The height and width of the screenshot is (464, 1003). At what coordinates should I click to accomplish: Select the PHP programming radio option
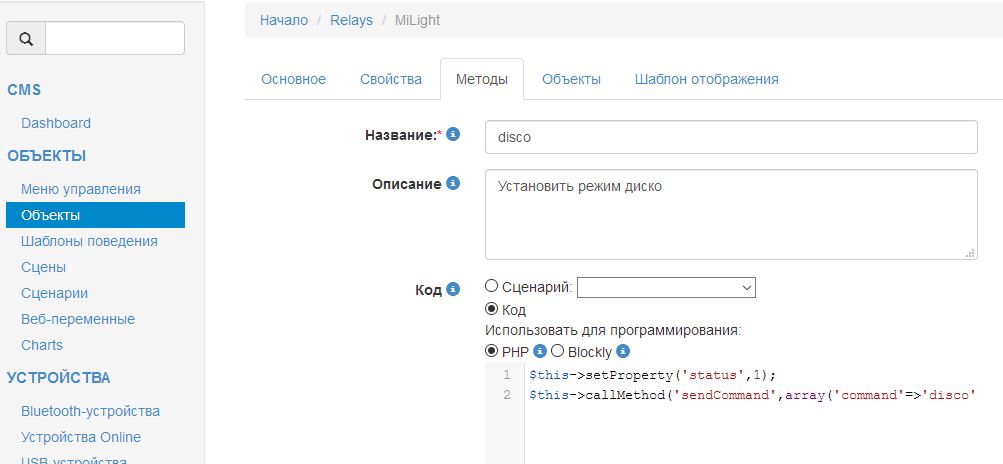491,351
